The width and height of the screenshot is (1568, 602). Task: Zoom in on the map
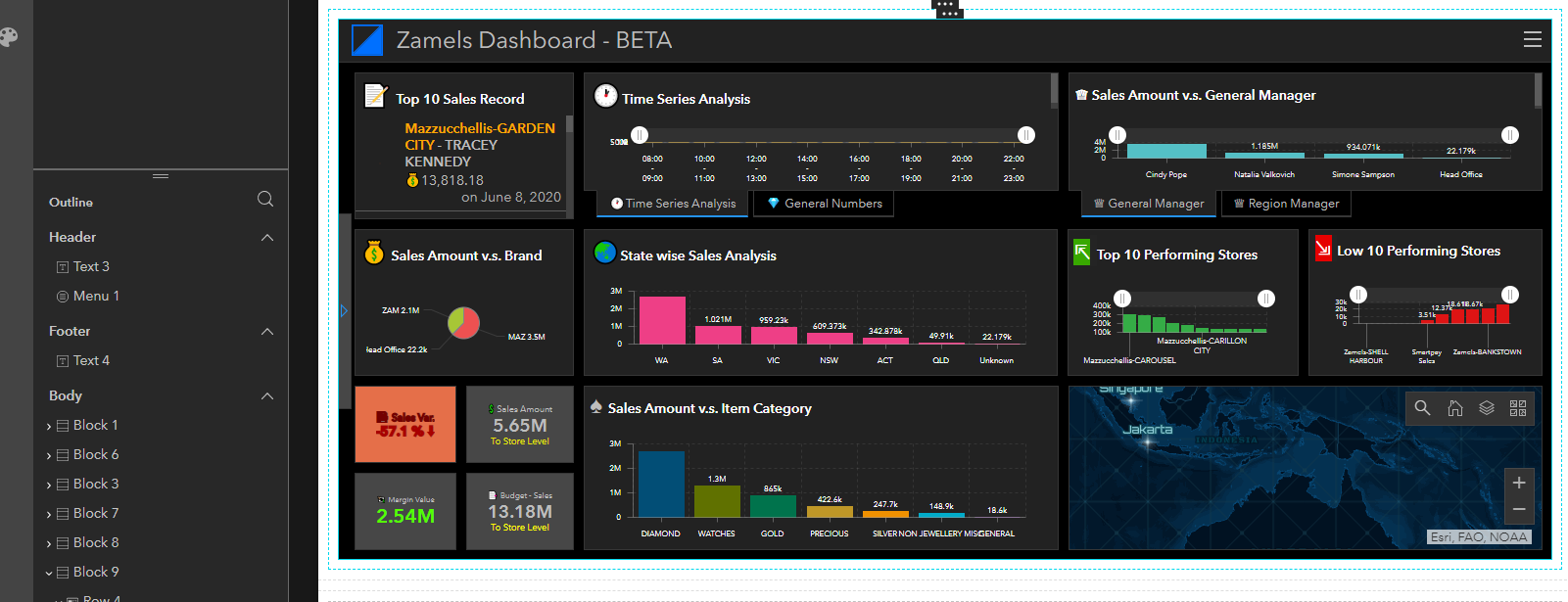click(1519, 483)
